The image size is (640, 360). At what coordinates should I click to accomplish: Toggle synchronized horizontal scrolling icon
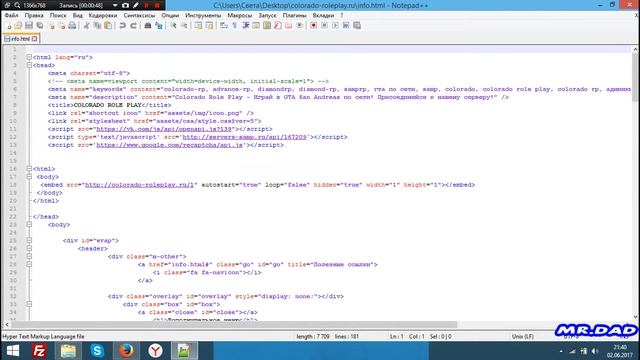209,26
